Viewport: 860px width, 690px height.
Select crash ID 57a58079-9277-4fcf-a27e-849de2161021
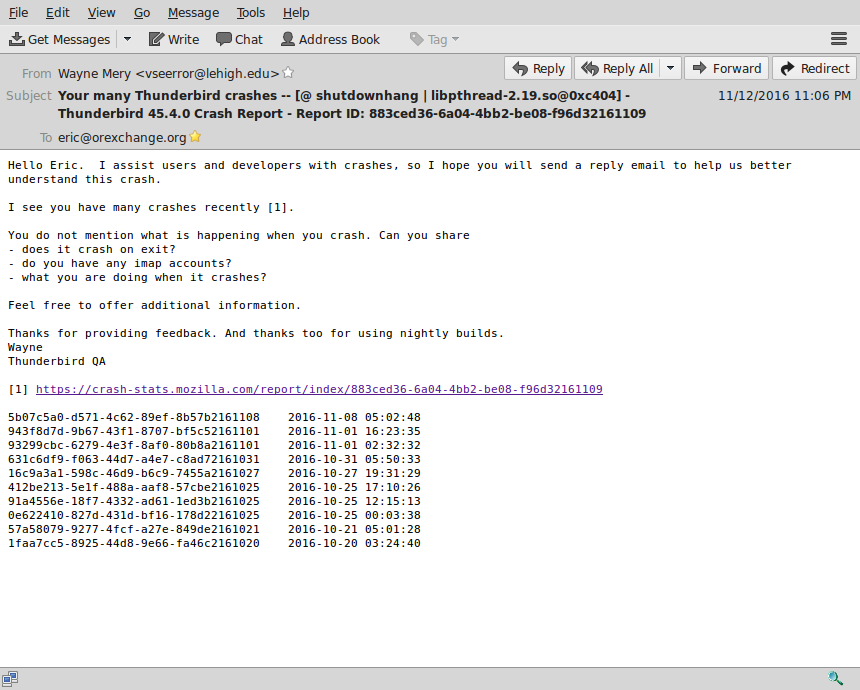coord(134,529)
